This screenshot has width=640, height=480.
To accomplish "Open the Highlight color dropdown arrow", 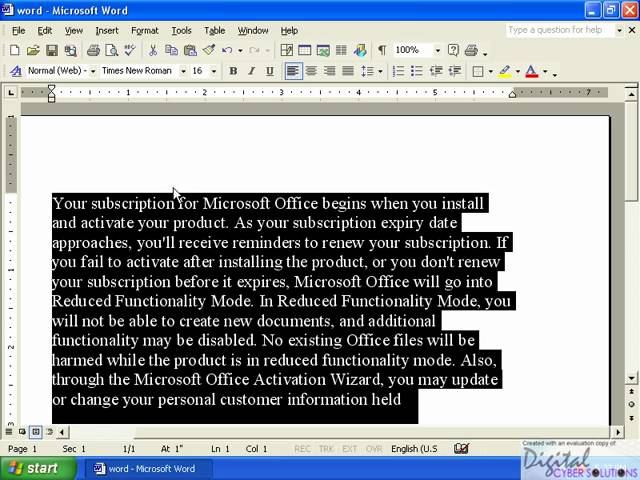I will coord(518,71).
